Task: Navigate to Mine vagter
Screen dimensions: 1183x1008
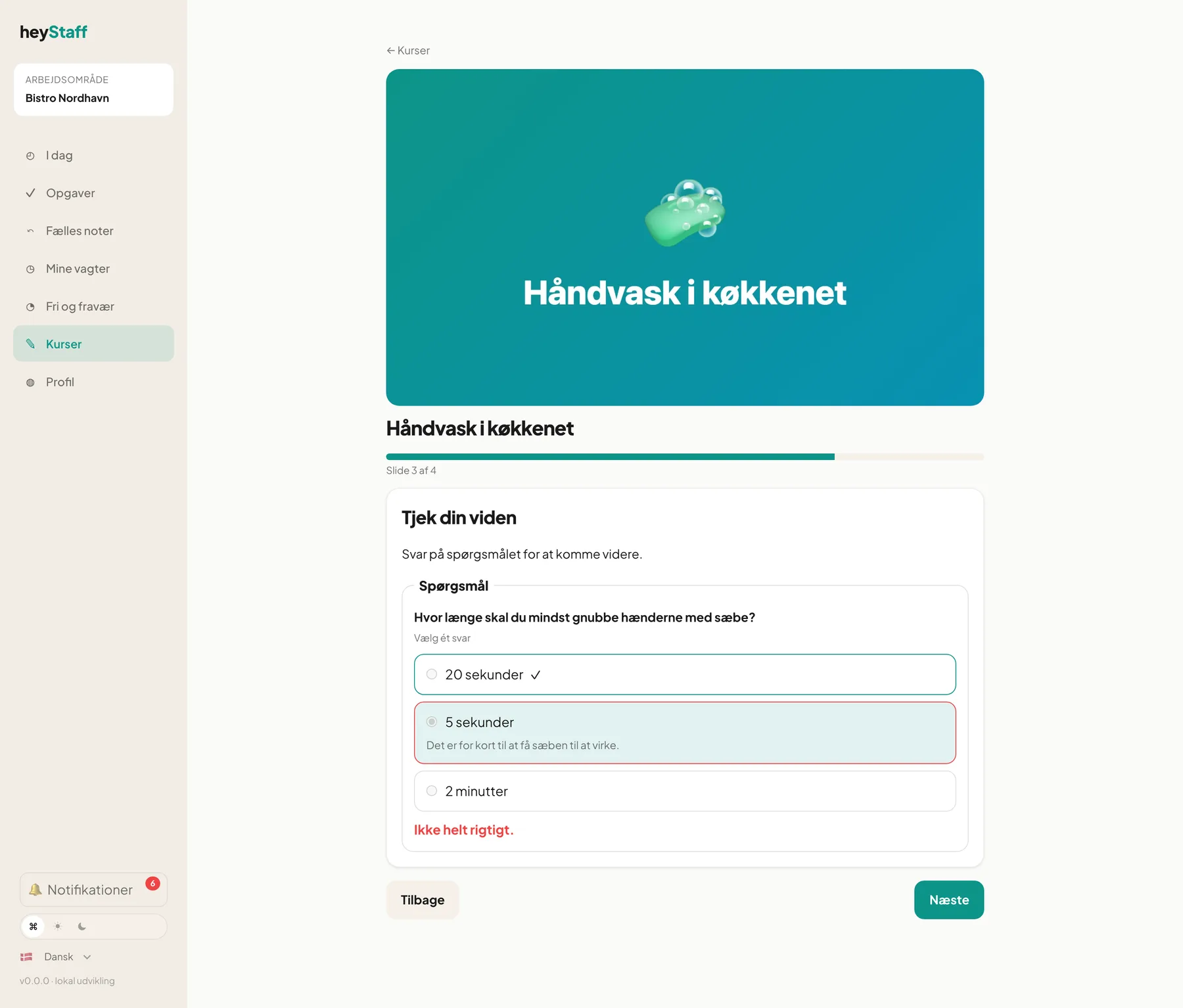Action: (x=93, y=269)
